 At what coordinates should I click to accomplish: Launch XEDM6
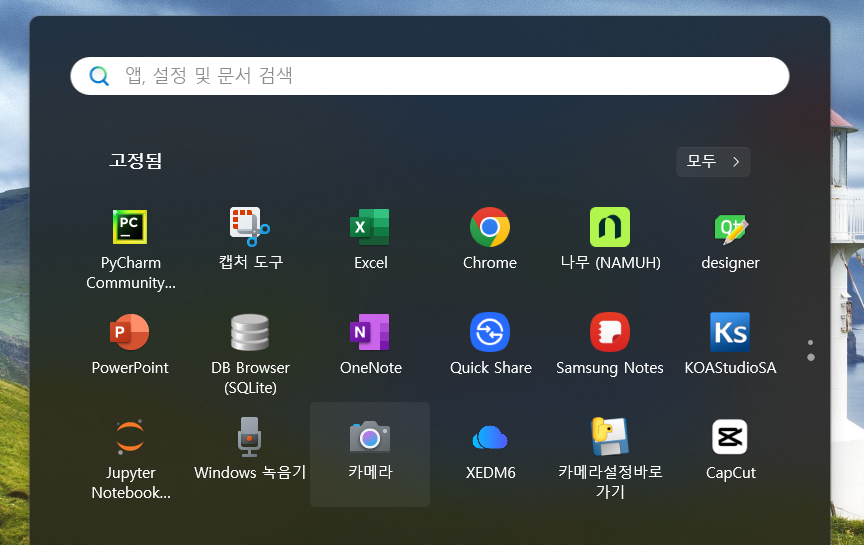click(490, 454)
